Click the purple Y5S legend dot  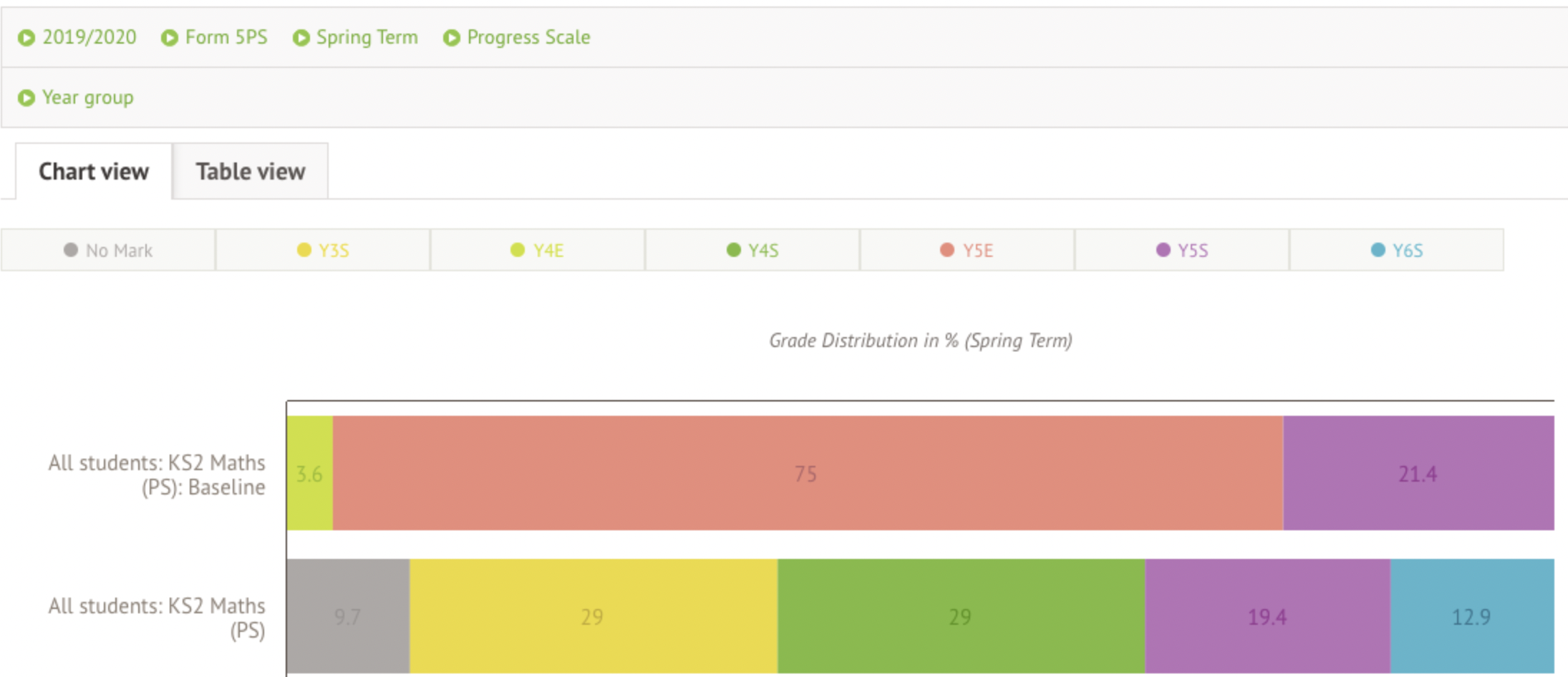[x=1163, y=250]
